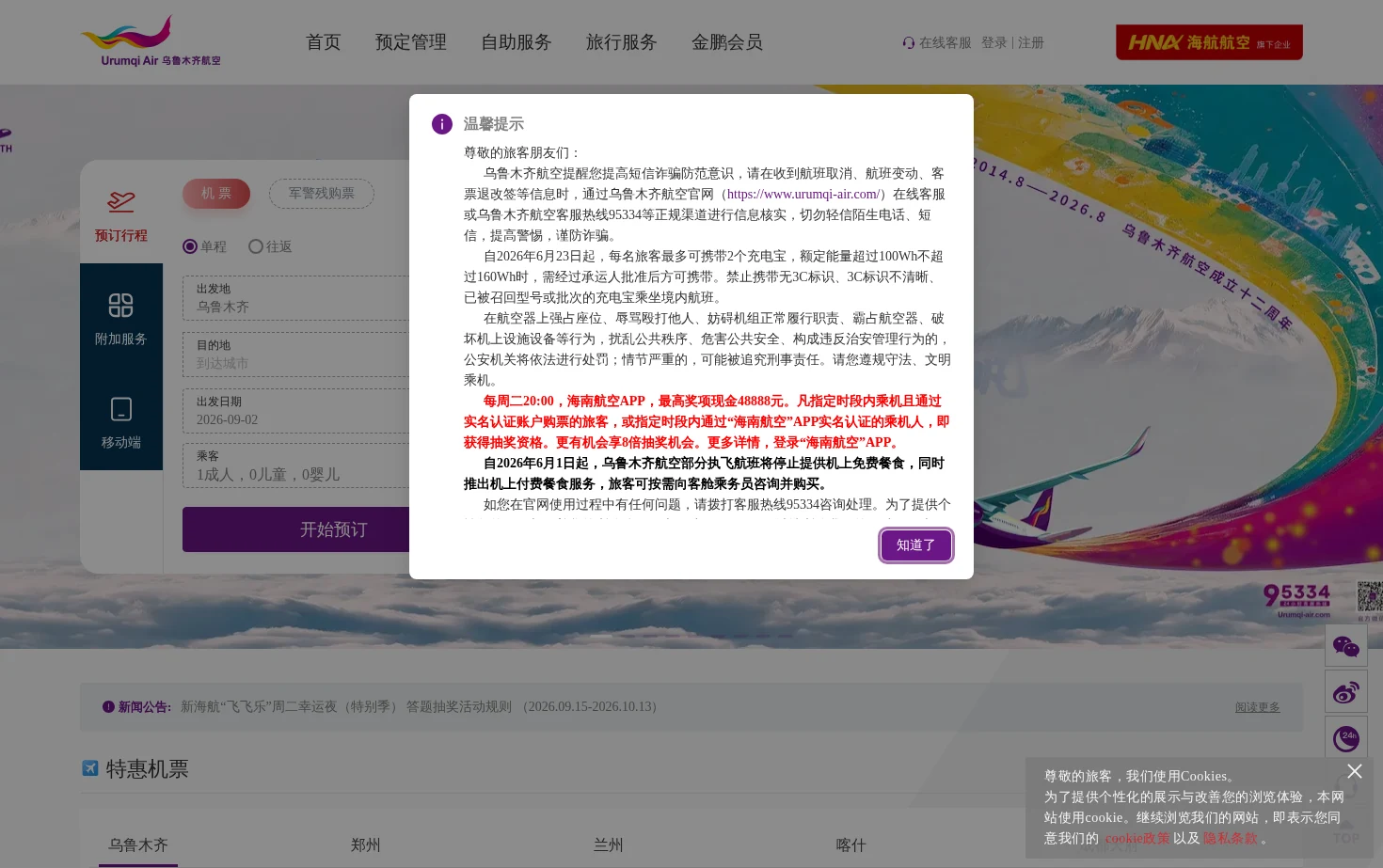Close the cookie notice with the X

[1355, 771]
